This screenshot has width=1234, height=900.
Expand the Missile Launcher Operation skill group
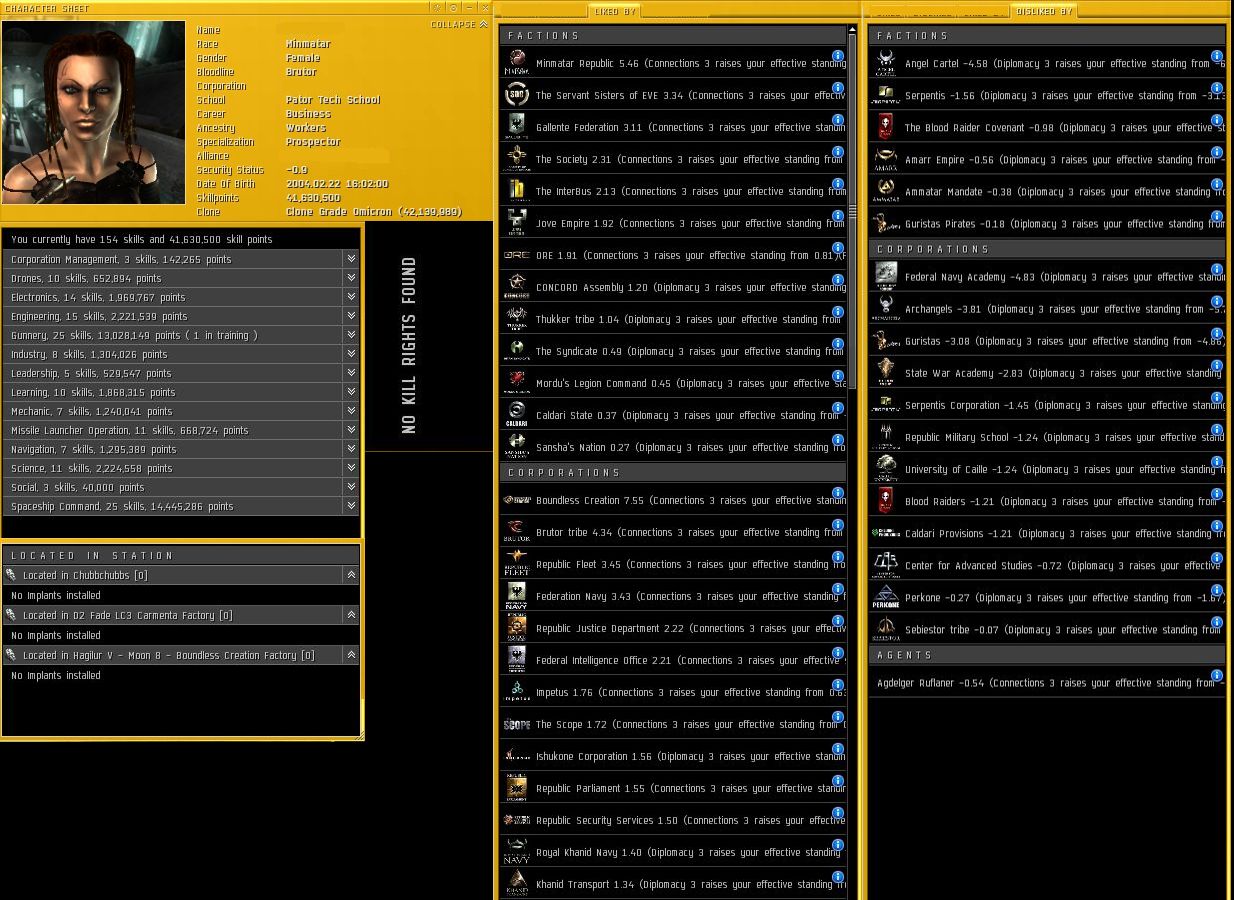[x=351, y=430]
